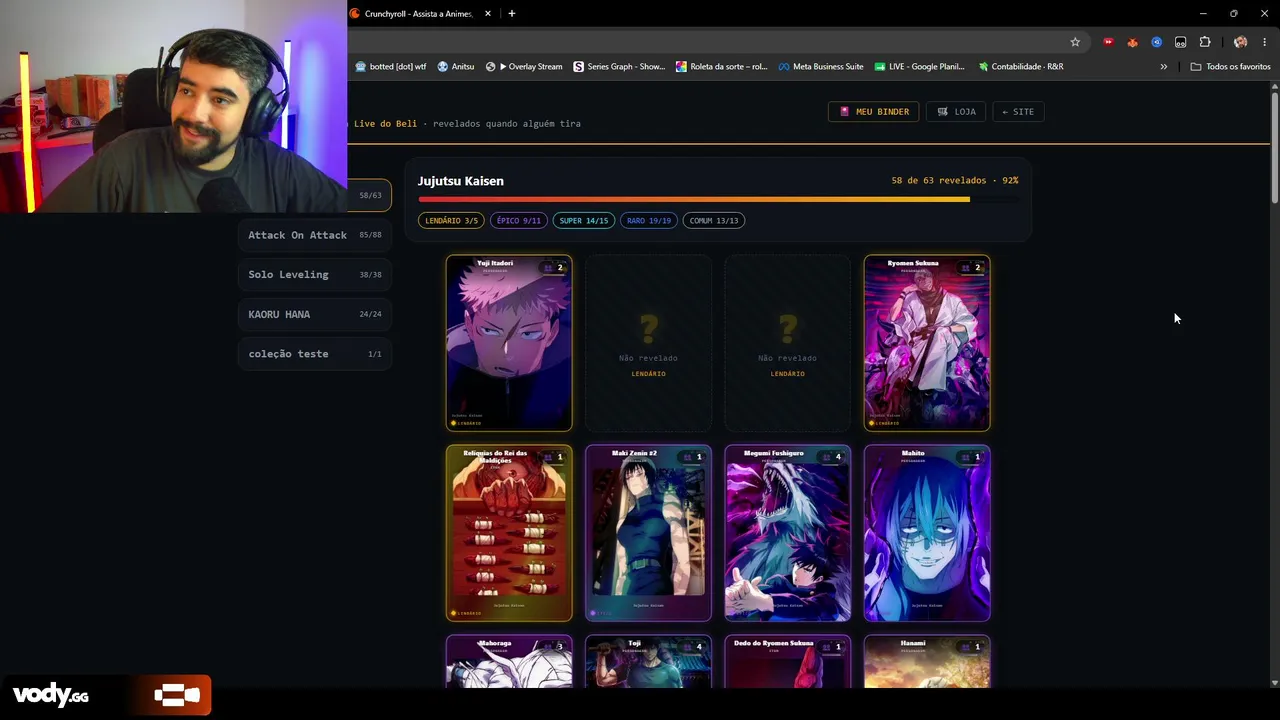1280x720 pixels.
Task: Select the KAORU HANA collection
Action: (315, 314)
